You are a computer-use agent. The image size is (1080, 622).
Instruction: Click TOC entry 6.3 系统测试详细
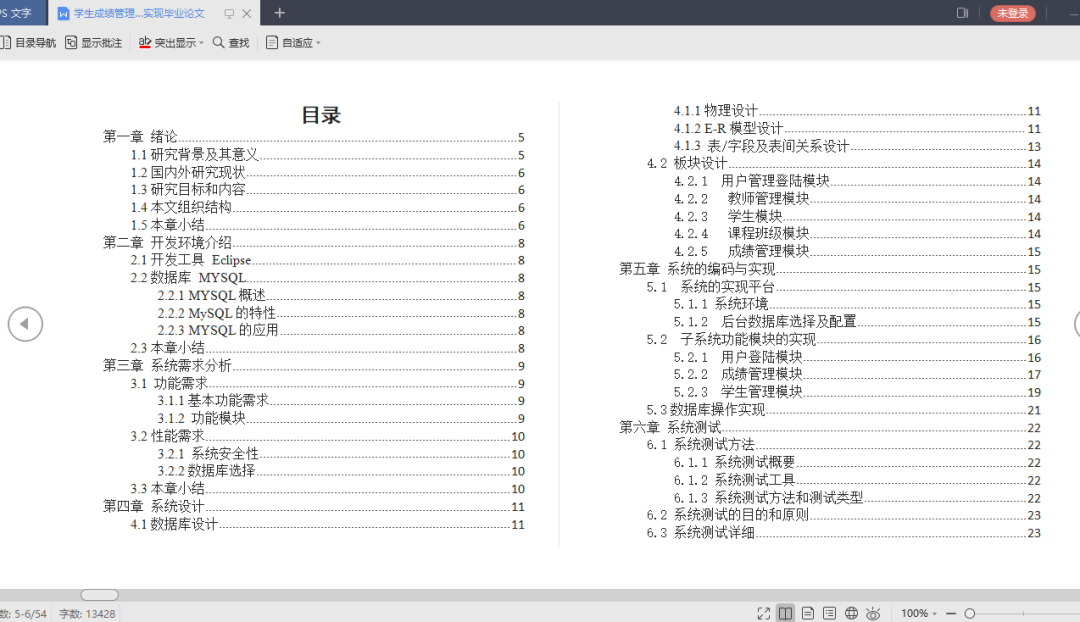point(843,533)
